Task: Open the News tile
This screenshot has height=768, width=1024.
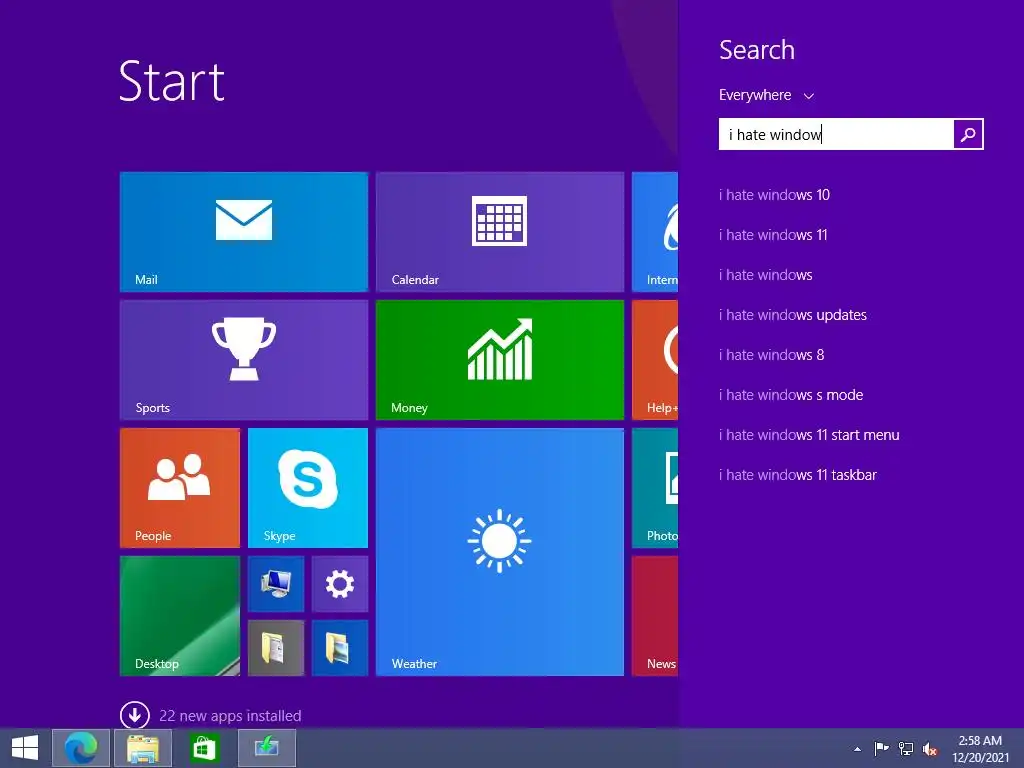Action: point(655,616)
